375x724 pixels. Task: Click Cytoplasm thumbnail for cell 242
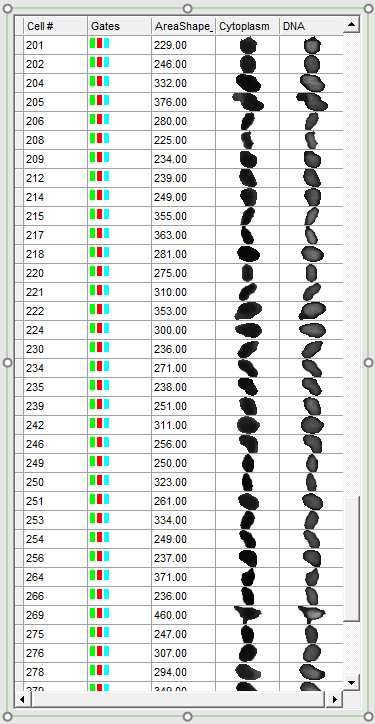(248, 425)
